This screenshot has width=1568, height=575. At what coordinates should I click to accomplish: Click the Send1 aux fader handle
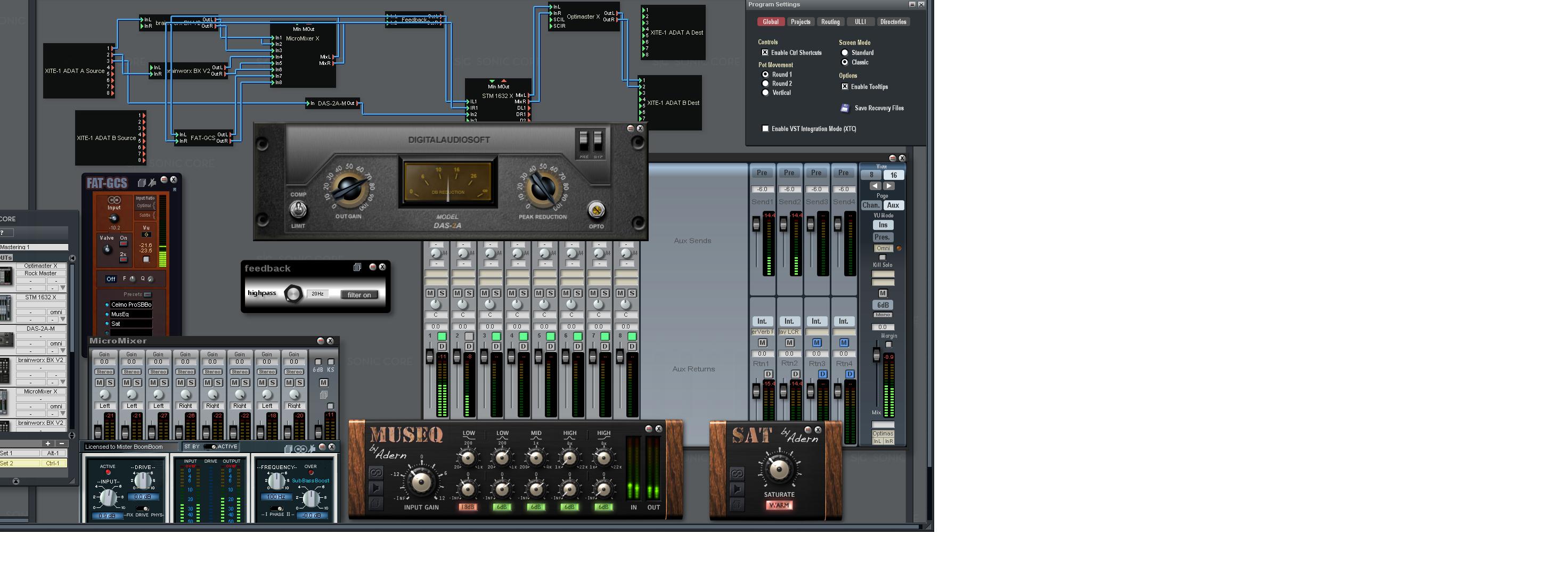pos(756,225)
